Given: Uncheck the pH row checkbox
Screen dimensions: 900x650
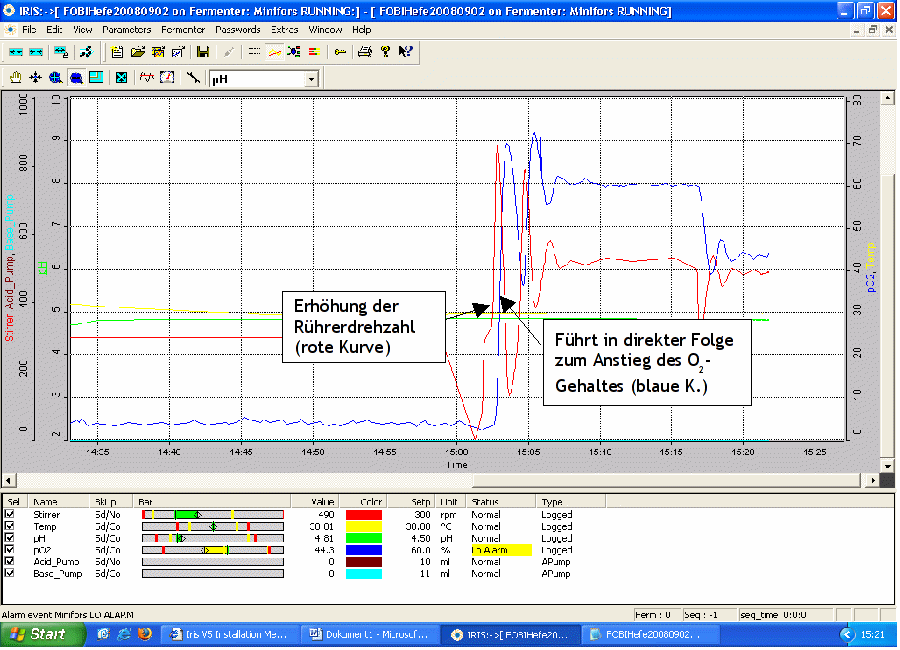Looking at the screenshot, I should pyautogui.click(x=9, y=539).
